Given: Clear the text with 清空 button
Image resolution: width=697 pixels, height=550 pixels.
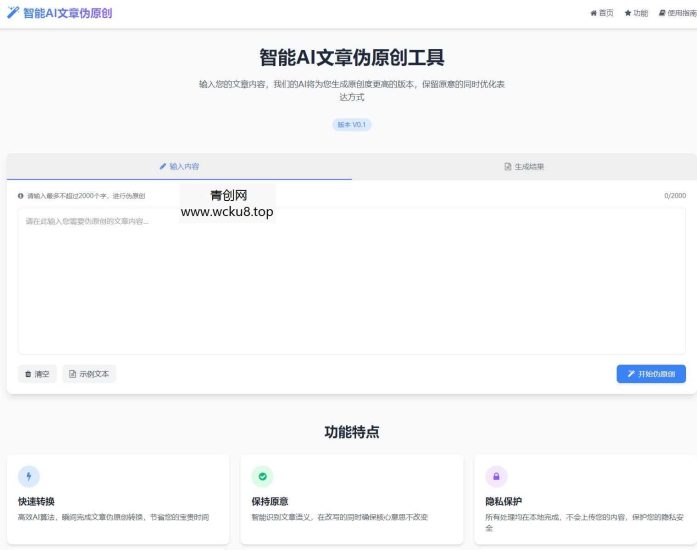Looking at the screenshot, I should click(x=37, y=374).
